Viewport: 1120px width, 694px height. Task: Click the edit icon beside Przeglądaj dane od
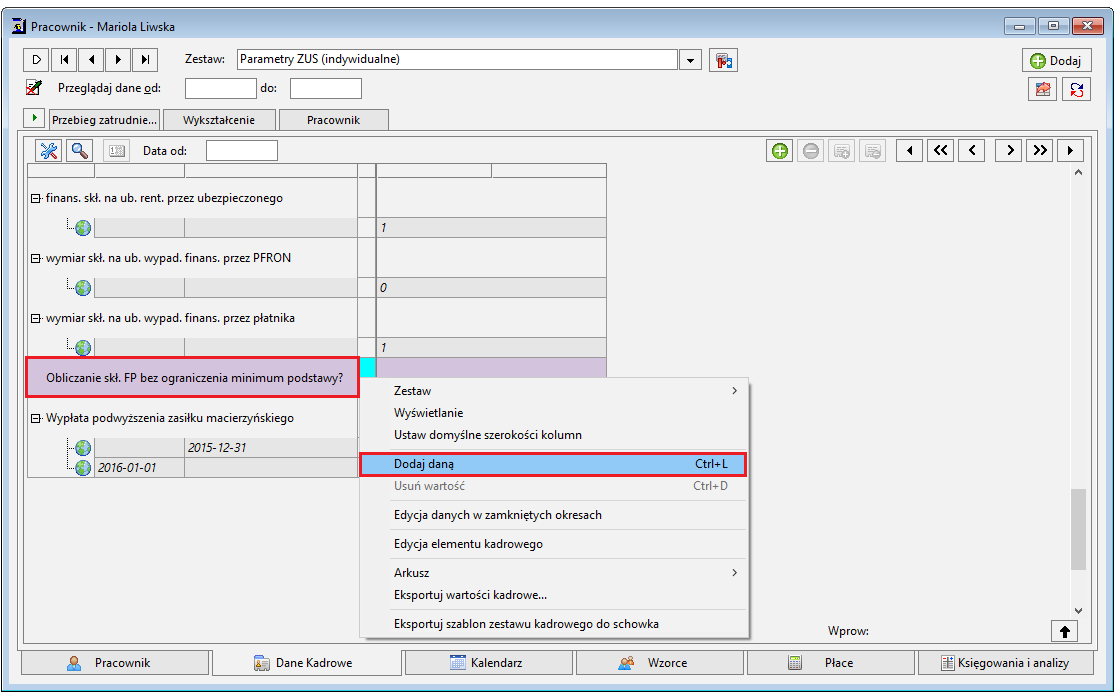tap(34, 88)
